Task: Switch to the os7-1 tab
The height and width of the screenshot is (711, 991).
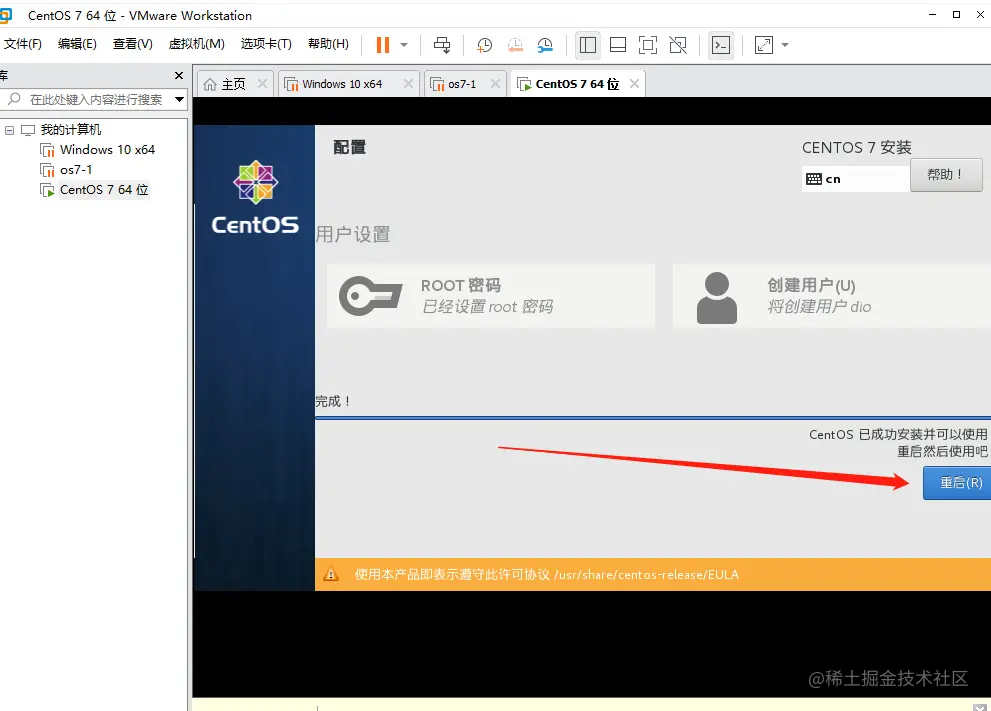Action: [462, 84]
